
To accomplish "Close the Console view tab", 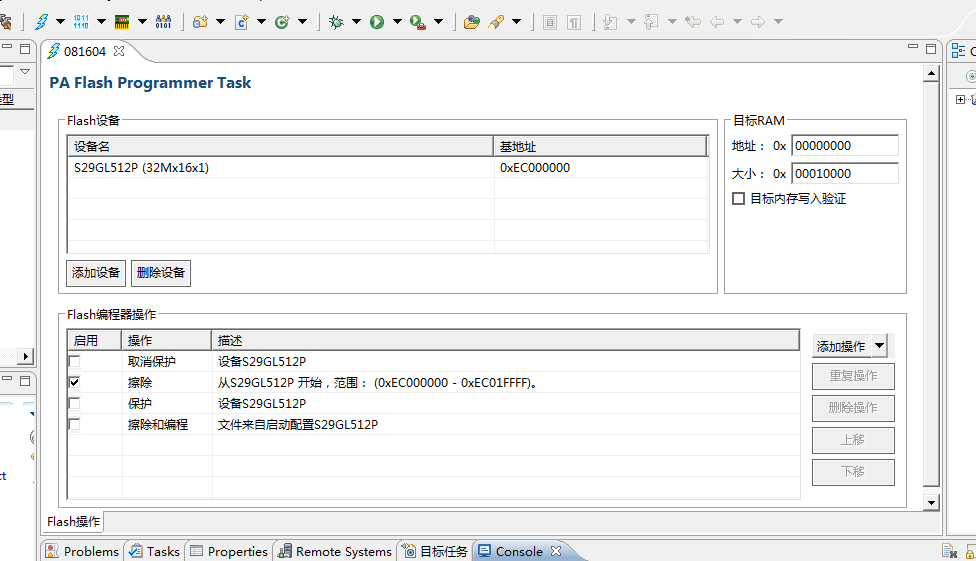I will pos(556,551).
